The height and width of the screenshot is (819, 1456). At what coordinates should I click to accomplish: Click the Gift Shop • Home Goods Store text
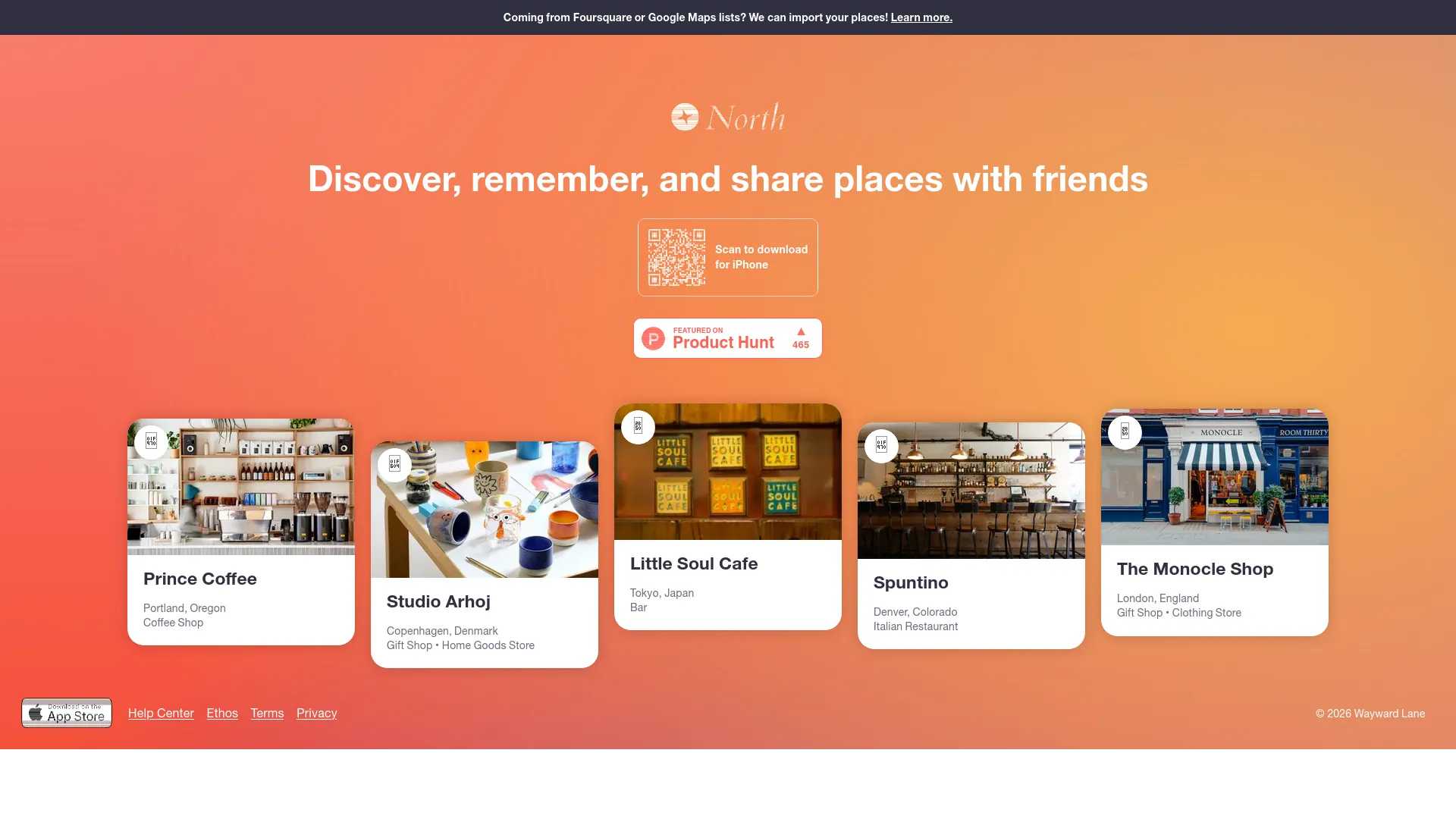(460, 645)
